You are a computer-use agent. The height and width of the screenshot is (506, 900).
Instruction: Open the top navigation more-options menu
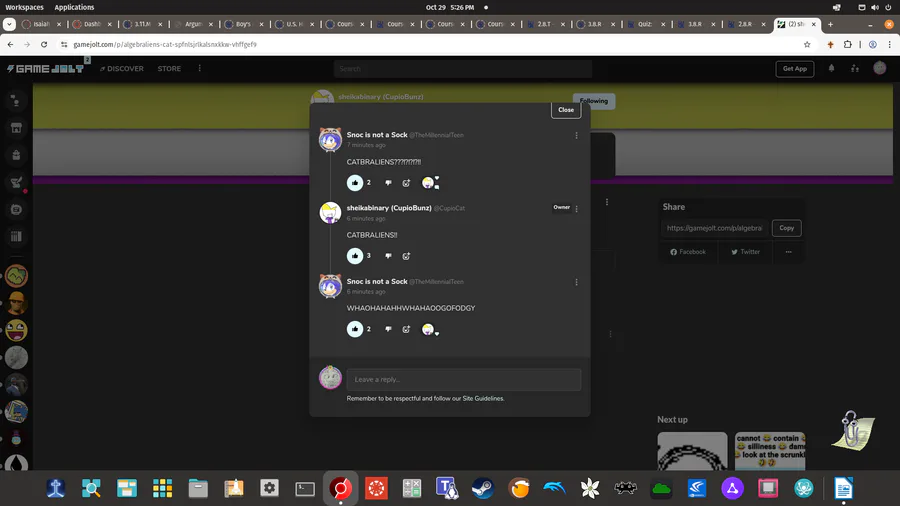coord(200,68)
